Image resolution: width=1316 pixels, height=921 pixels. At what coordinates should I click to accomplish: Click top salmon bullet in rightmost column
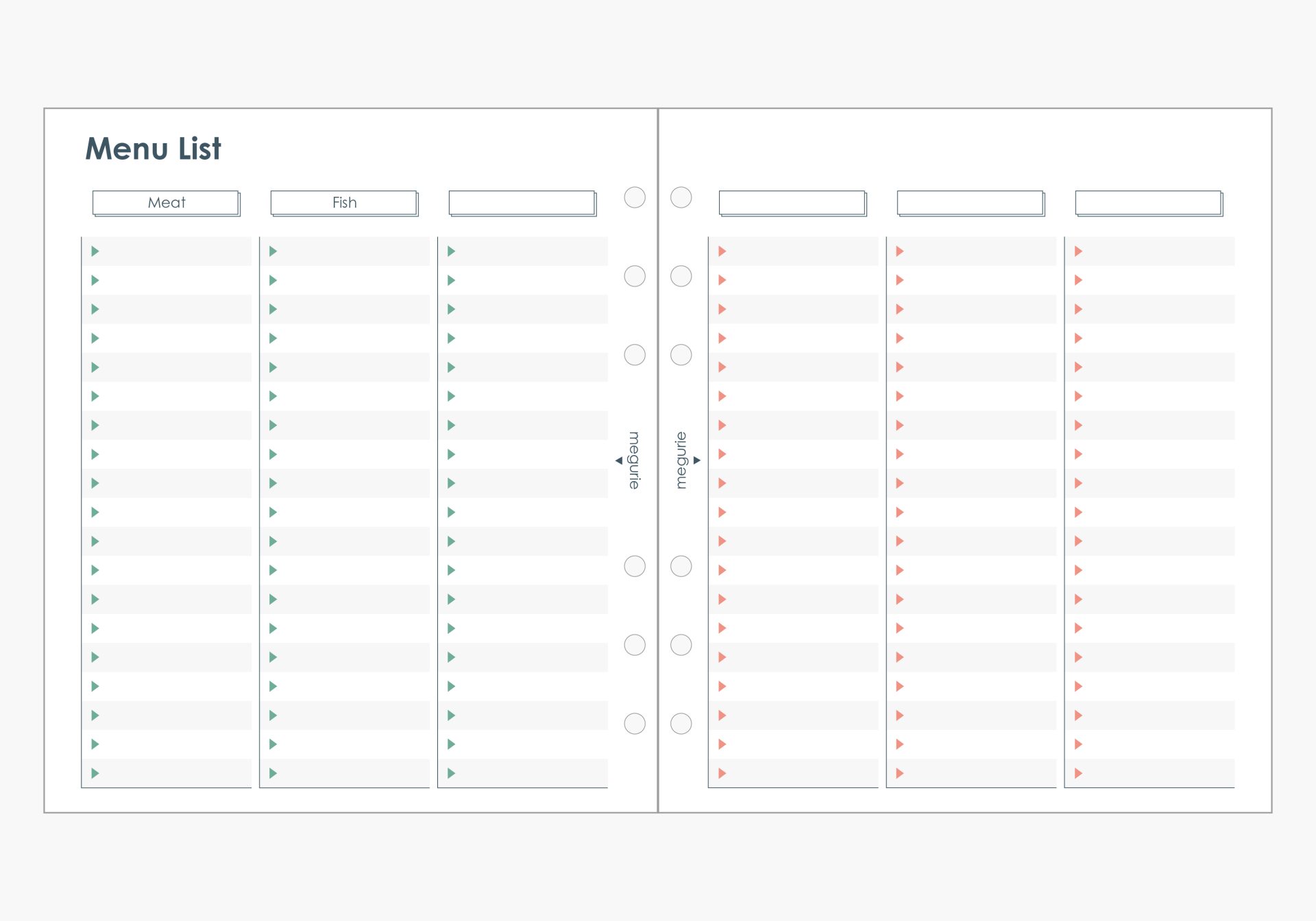[1078, 251]
